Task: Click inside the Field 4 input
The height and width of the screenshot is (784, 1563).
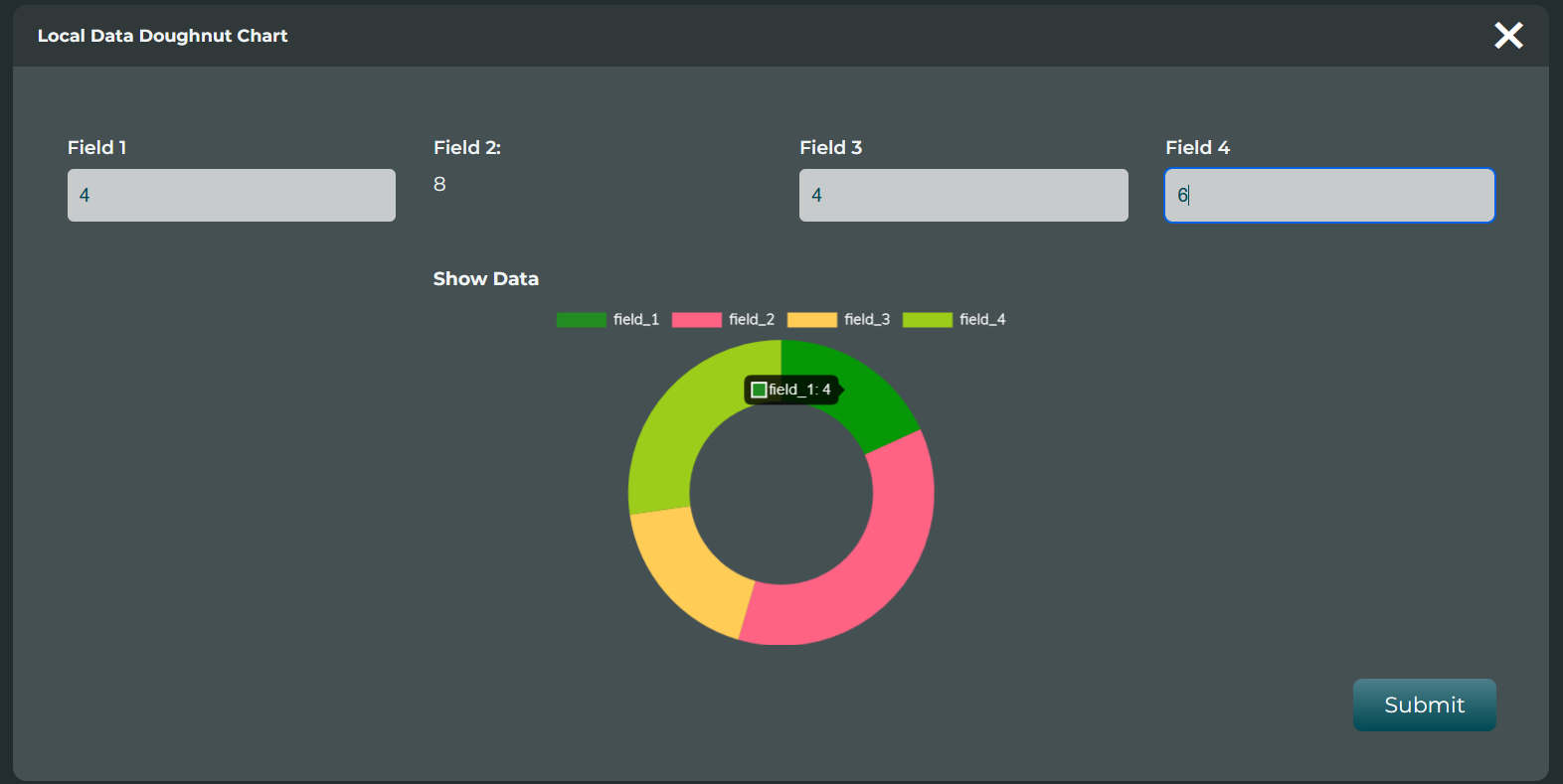Action: [1328, 195]
